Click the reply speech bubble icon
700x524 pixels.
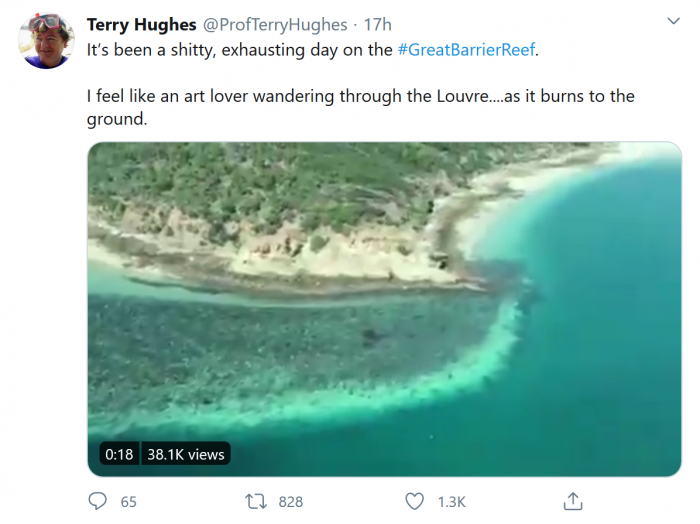click(98, 501)
